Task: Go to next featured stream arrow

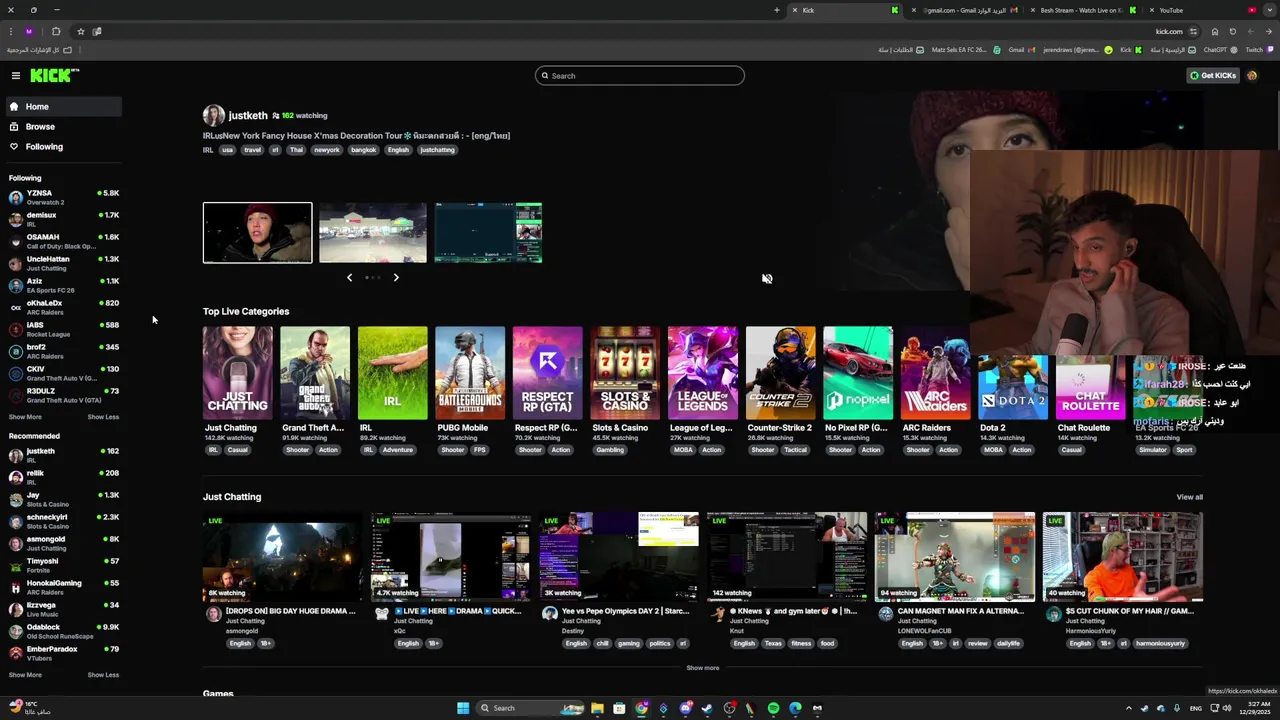Action: pos(396,278)
